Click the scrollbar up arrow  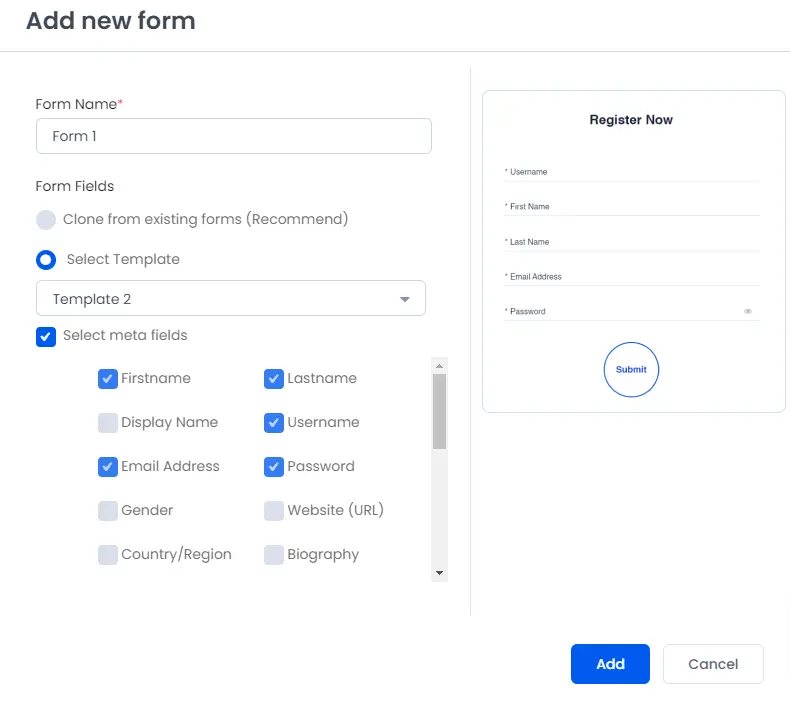[439, 366]
